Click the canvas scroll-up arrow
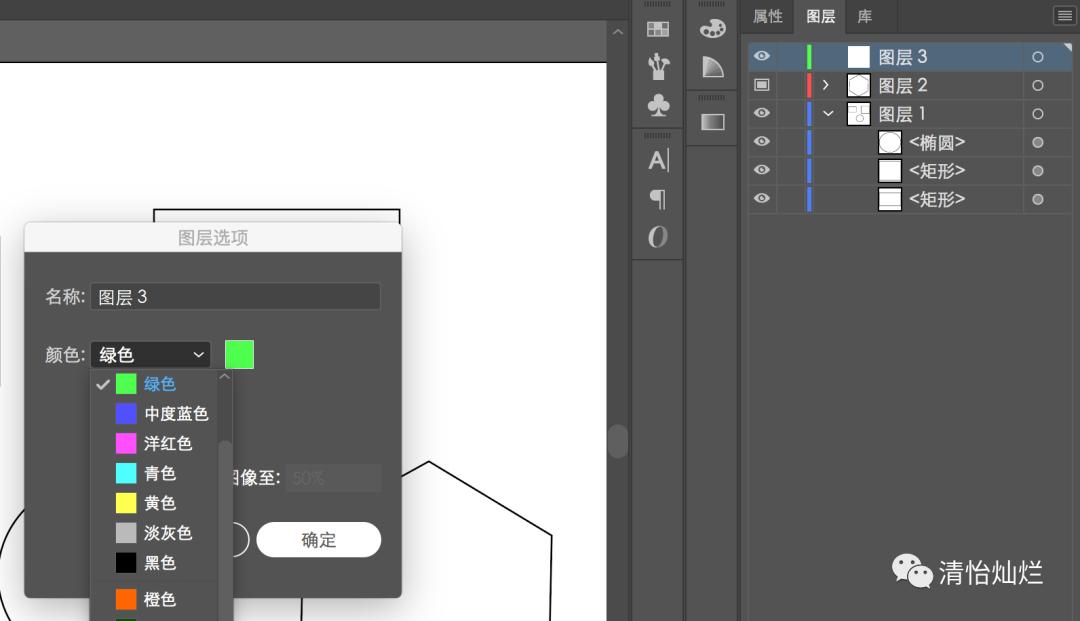The width and height of the screenshot is (1080, 621). (x=618, y=32)
